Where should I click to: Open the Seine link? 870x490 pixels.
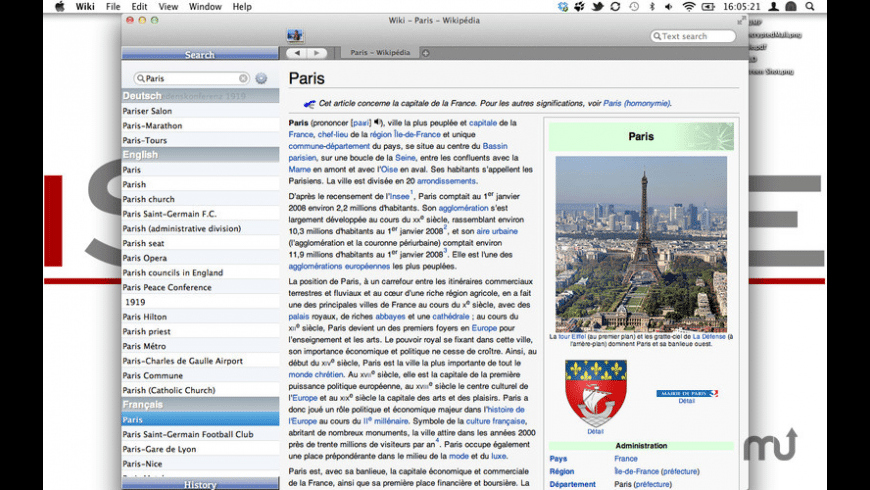tap(405, 158)
